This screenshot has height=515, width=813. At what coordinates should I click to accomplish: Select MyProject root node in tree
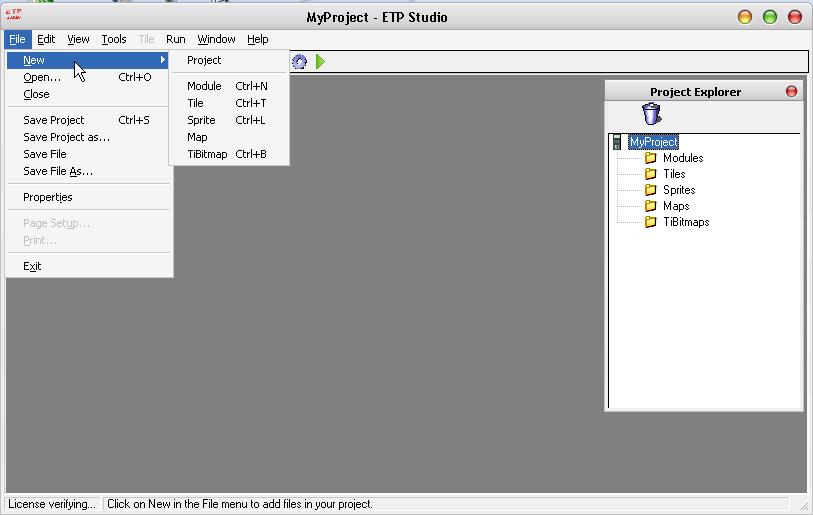(653, 142)
